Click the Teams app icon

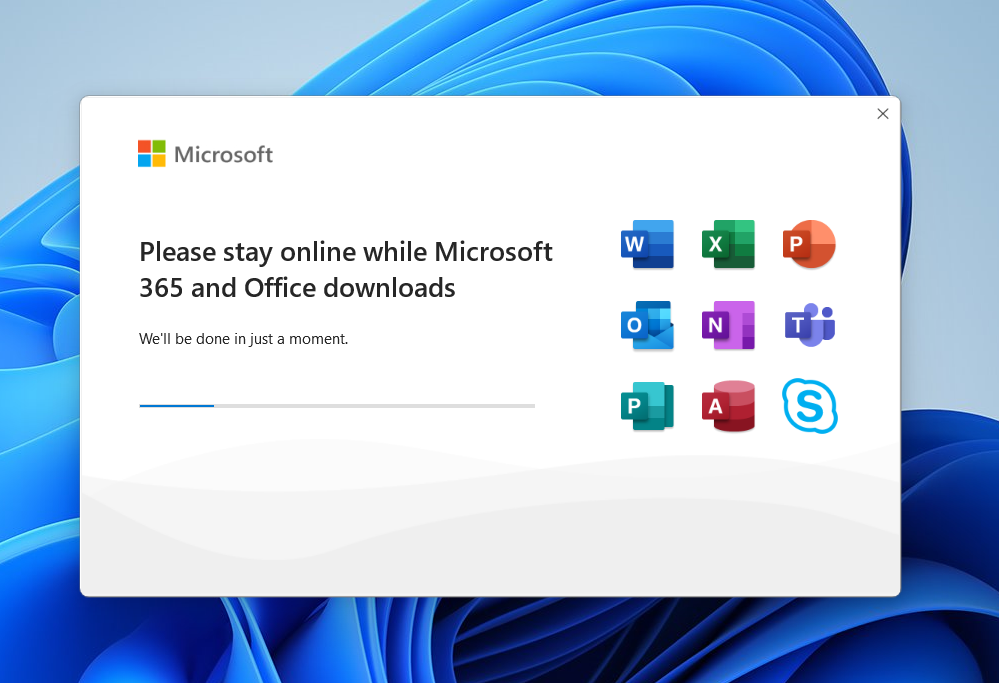tap(809, 325)
